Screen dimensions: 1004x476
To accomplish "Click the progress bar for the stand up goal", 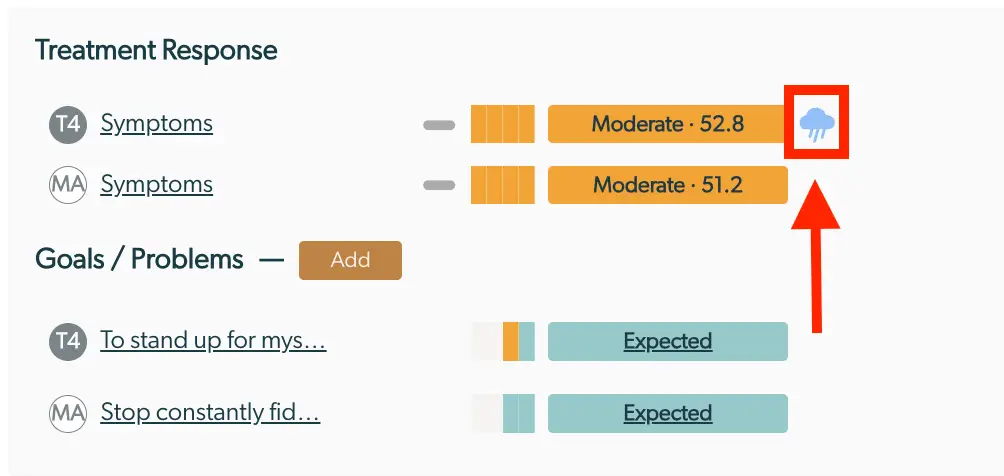I will [x=503, y=341].
